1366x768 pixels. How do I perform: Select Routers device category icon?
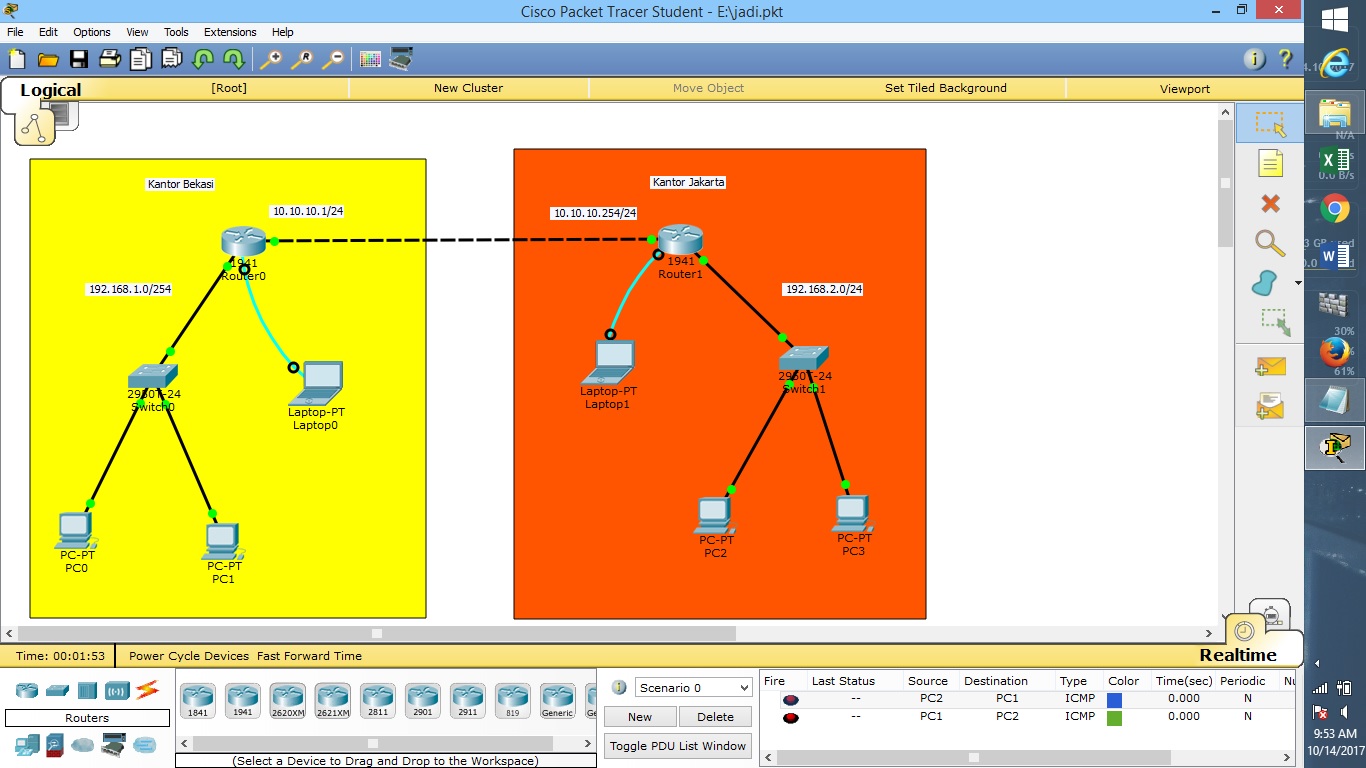coord(27,690)
